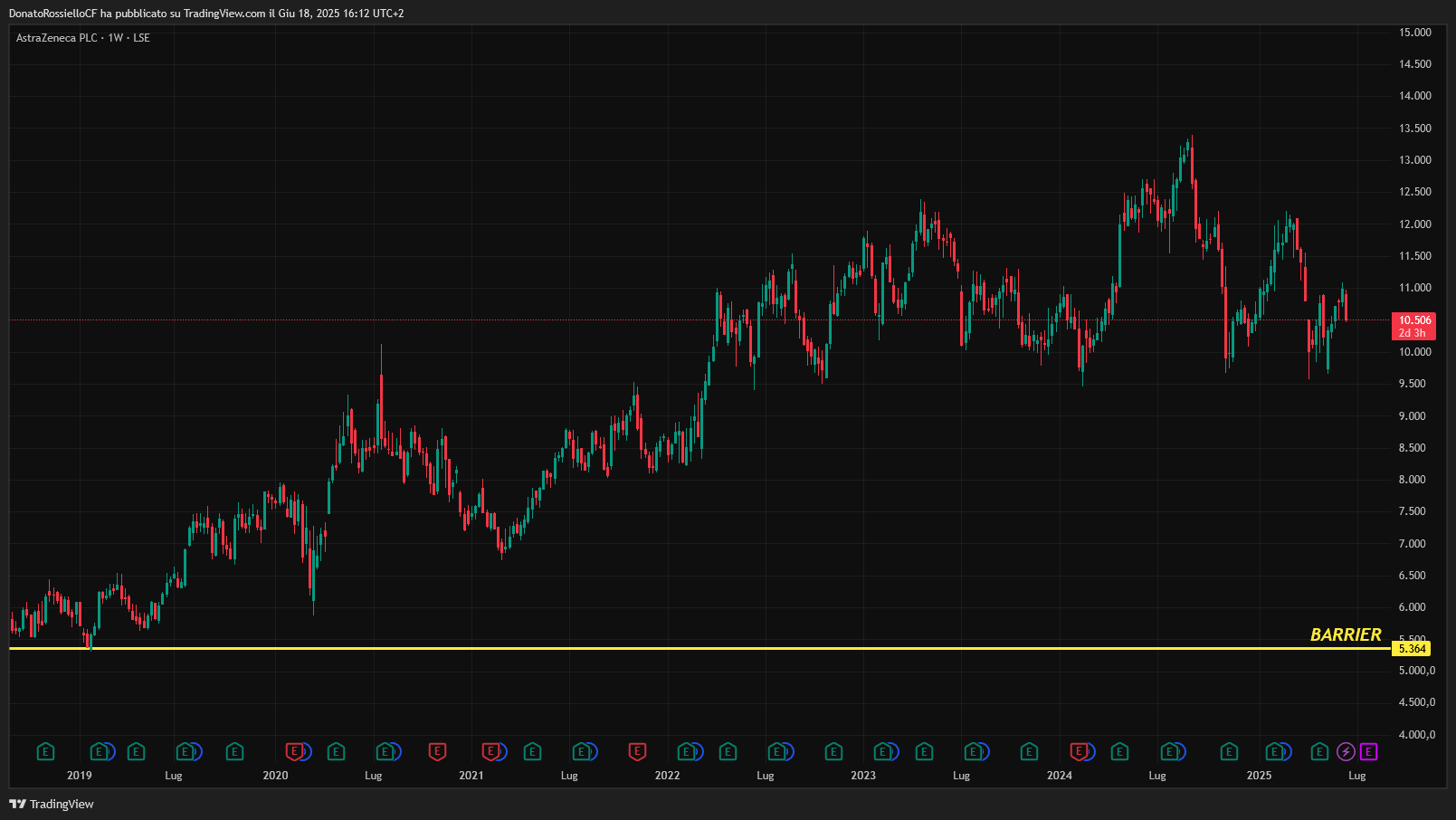Click the Lug label between 2019 and 2020
Viewport: 1456px width, 820px height.
pos(174,776)
